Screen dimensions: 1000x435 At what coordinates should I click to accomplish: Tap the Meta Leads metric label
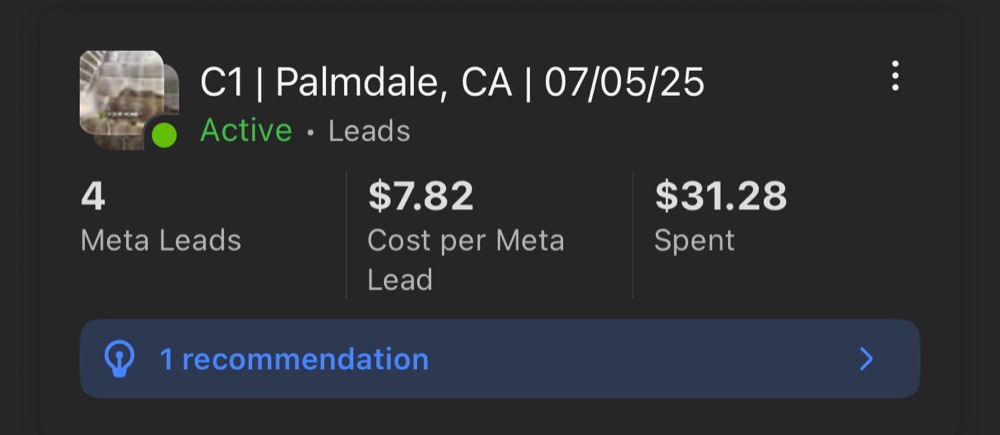161,240
